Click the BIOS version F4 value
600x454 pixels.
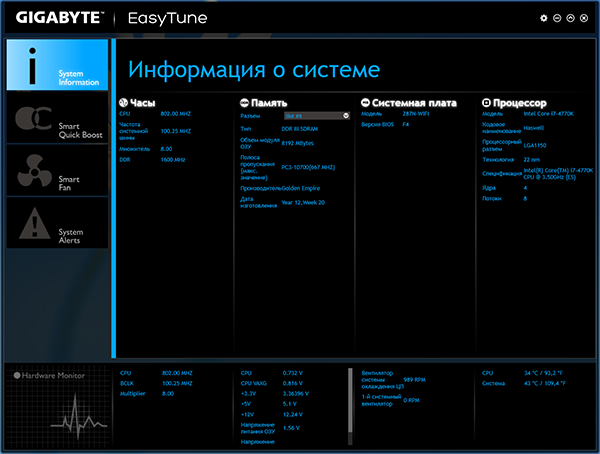click(406, 124)
